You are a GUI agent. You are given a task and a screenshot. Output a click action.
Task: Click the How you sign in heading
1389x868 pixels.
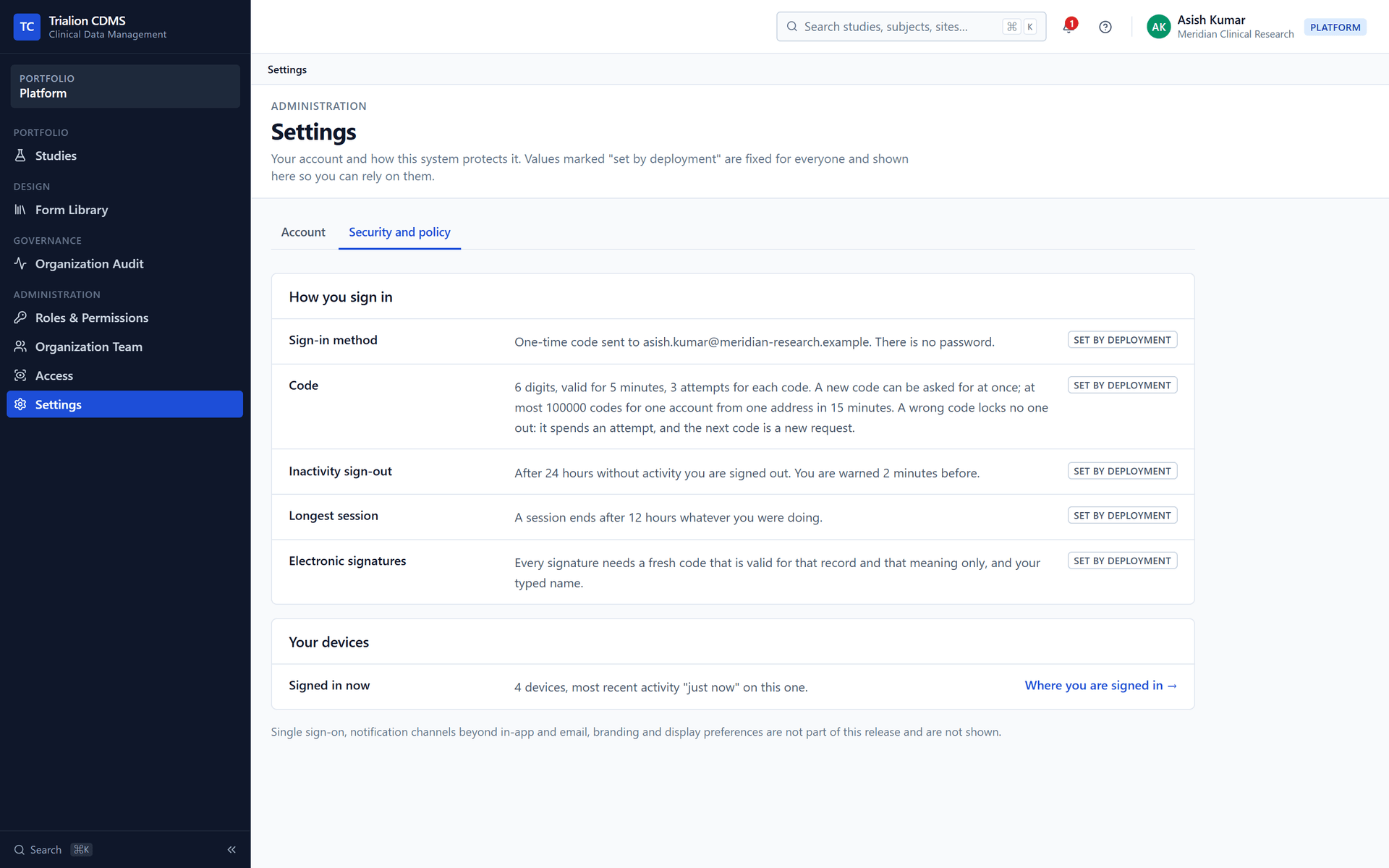341,297
